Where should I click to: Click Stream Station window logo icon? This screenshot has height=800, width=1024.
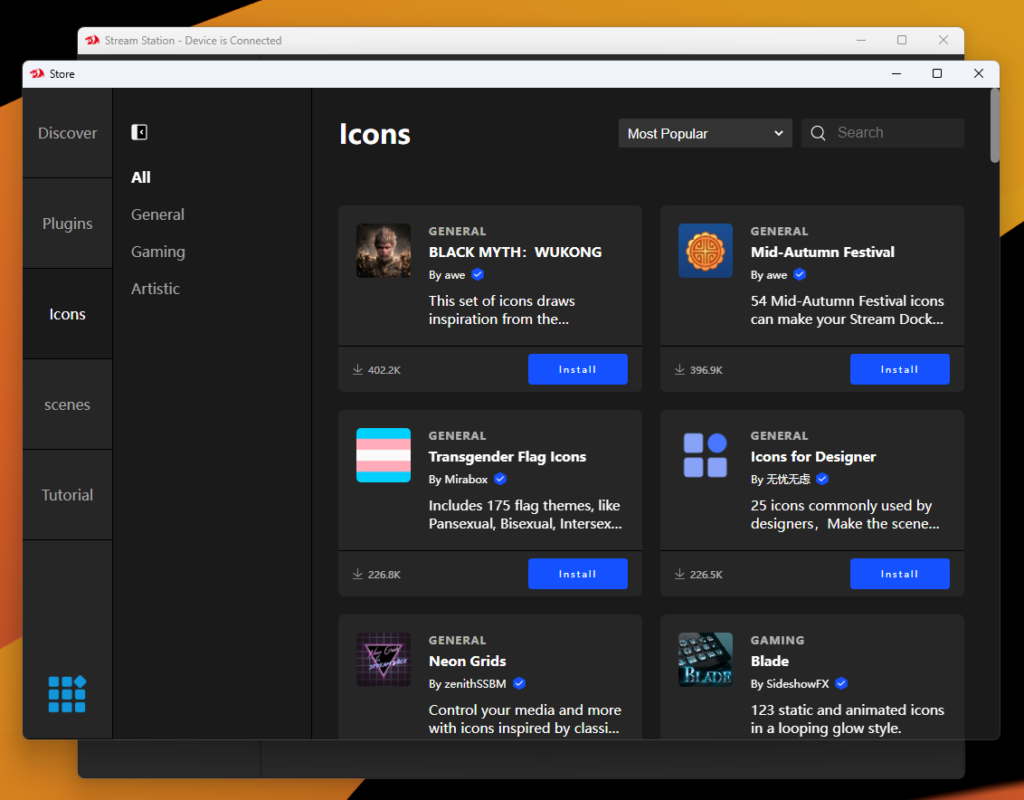93,40
